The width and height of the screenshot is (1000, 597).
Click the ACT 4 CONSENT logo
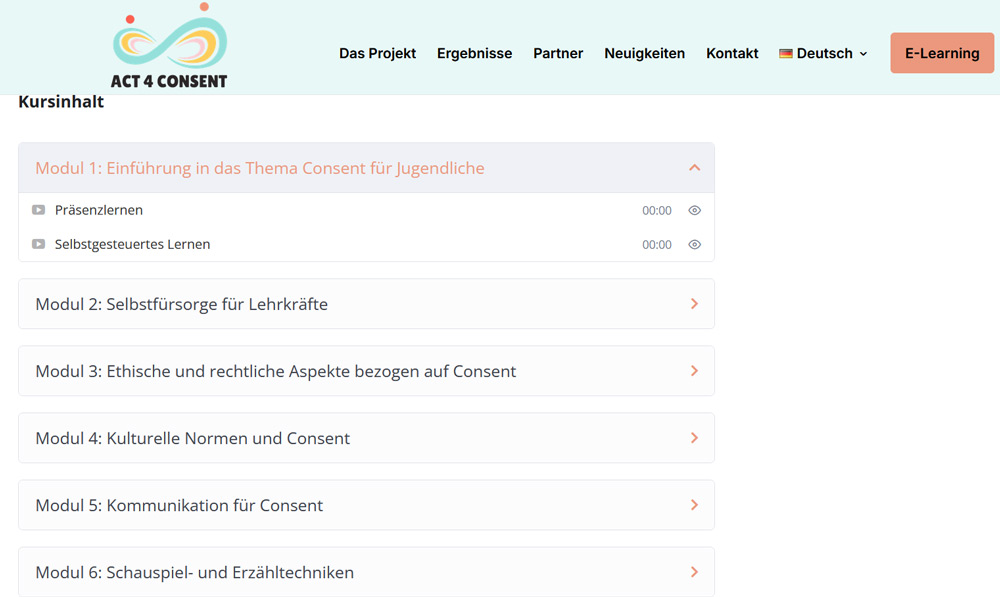coord(170,48)
